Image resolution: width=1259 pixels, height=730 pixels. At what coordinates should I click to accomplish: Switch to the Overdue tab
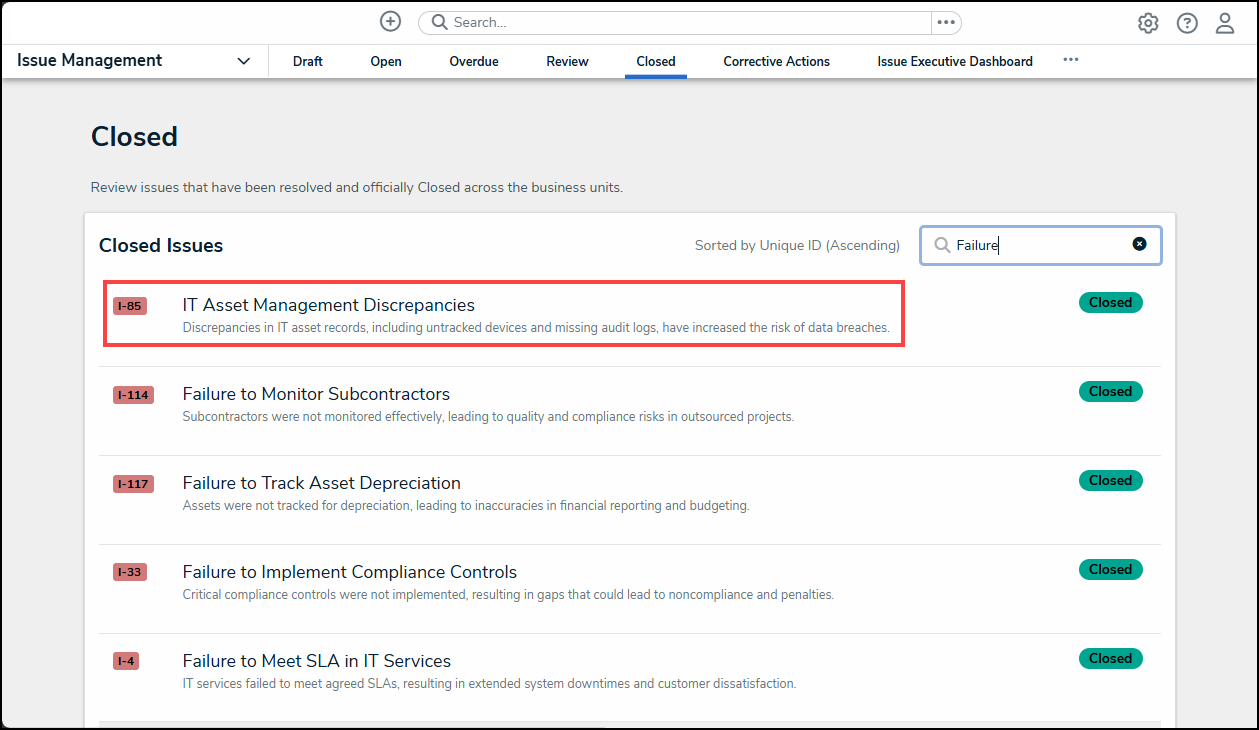(x=473, y=61)
